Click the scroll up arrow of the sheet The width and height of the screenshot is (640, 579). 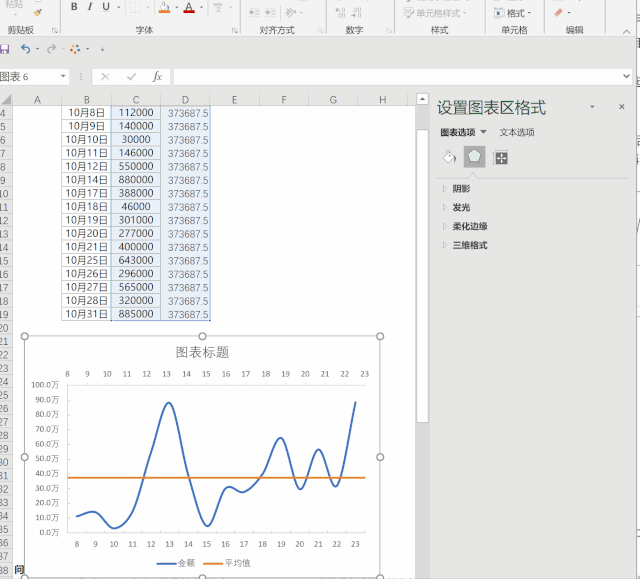422,99
